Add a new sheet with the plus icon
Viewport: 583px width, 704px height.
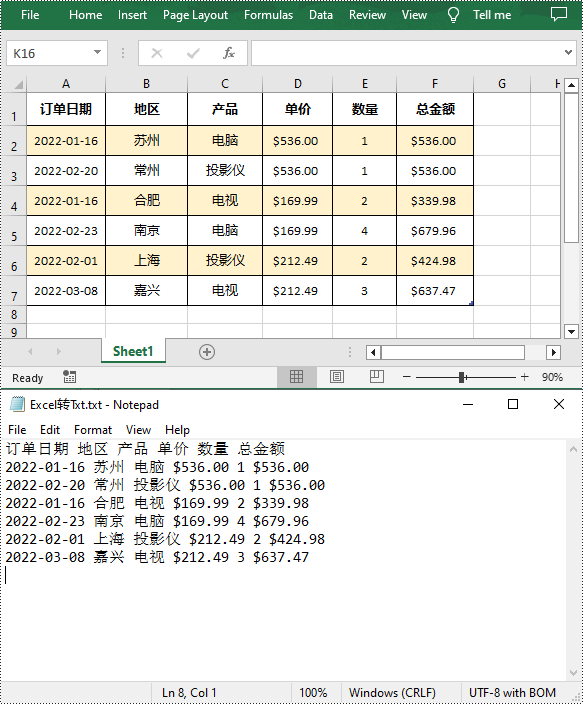(207, 352)
